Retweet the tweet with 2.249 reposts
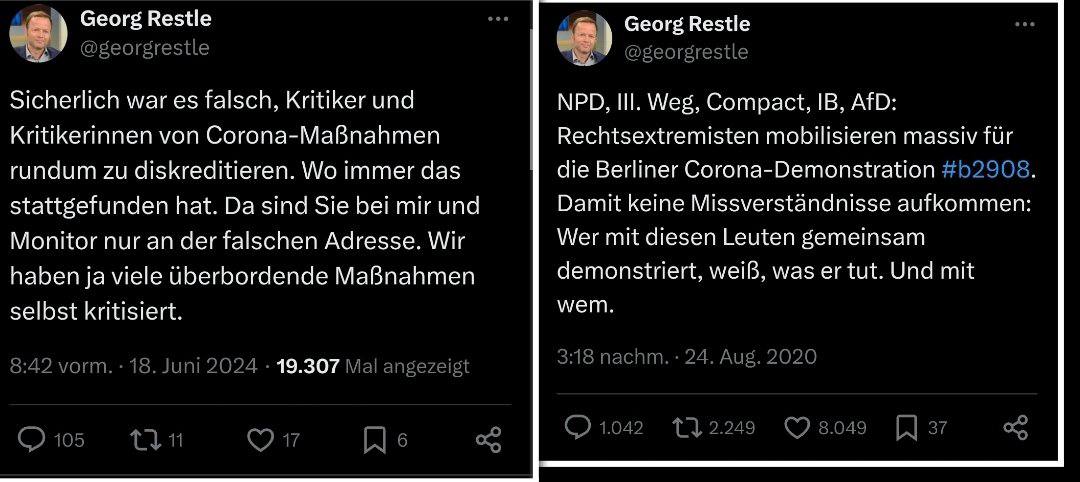Image resolution: width=1080 pixels, height=482 pixels. point(687,428)
